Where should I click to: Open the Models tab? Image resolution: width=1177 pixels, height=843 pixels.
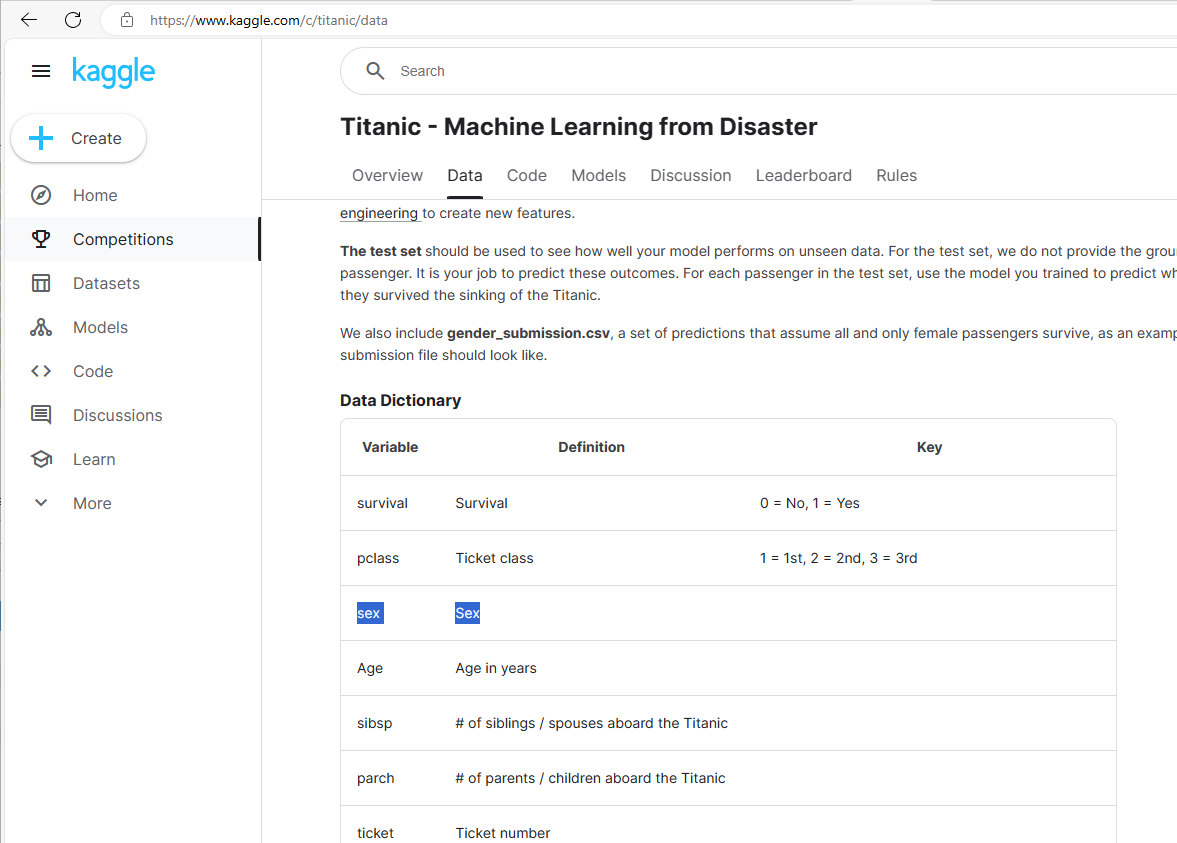coord(598,176)
